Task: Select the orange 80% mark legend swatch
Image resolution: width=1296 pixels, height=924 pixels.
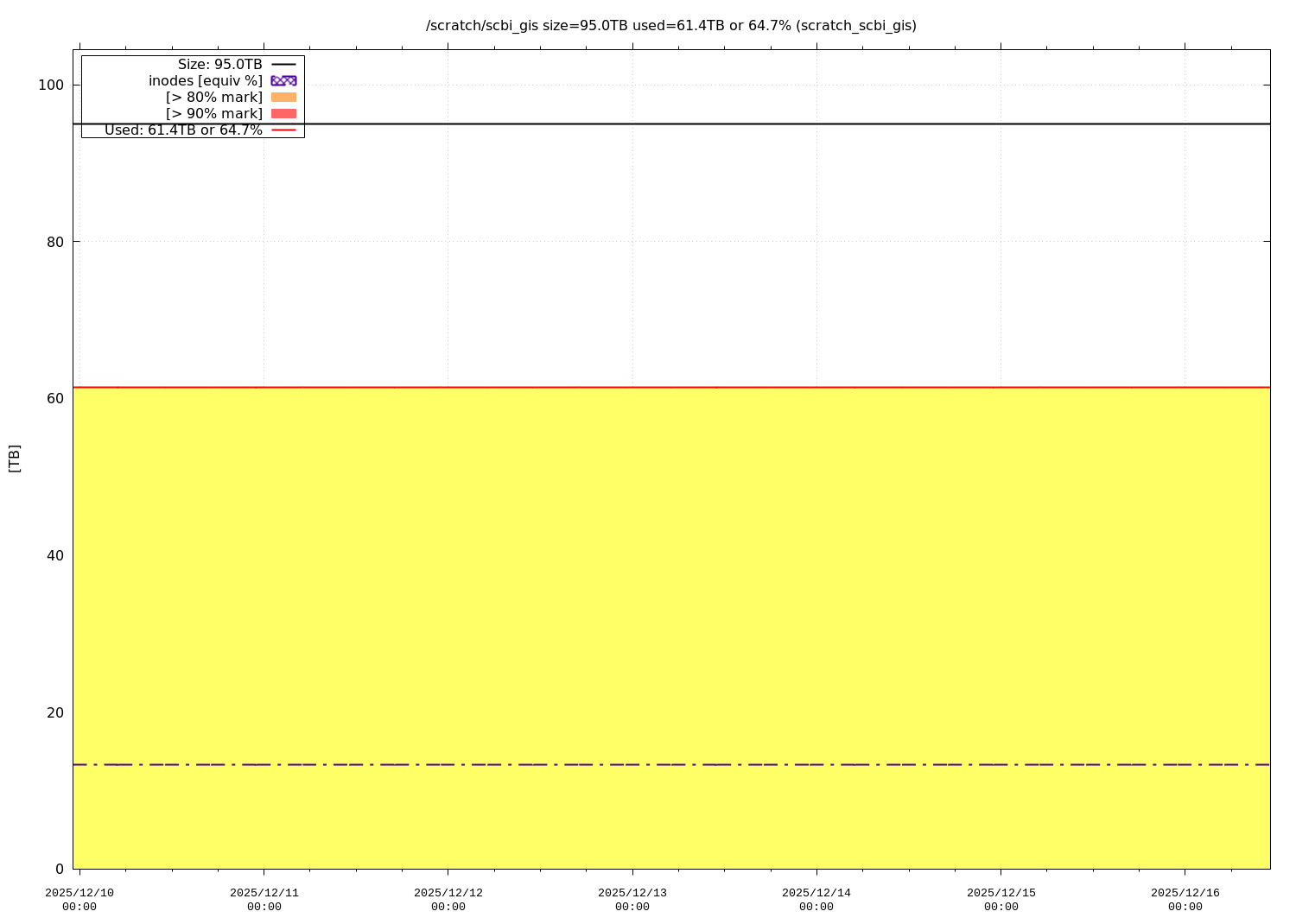Action: (283, 97)
